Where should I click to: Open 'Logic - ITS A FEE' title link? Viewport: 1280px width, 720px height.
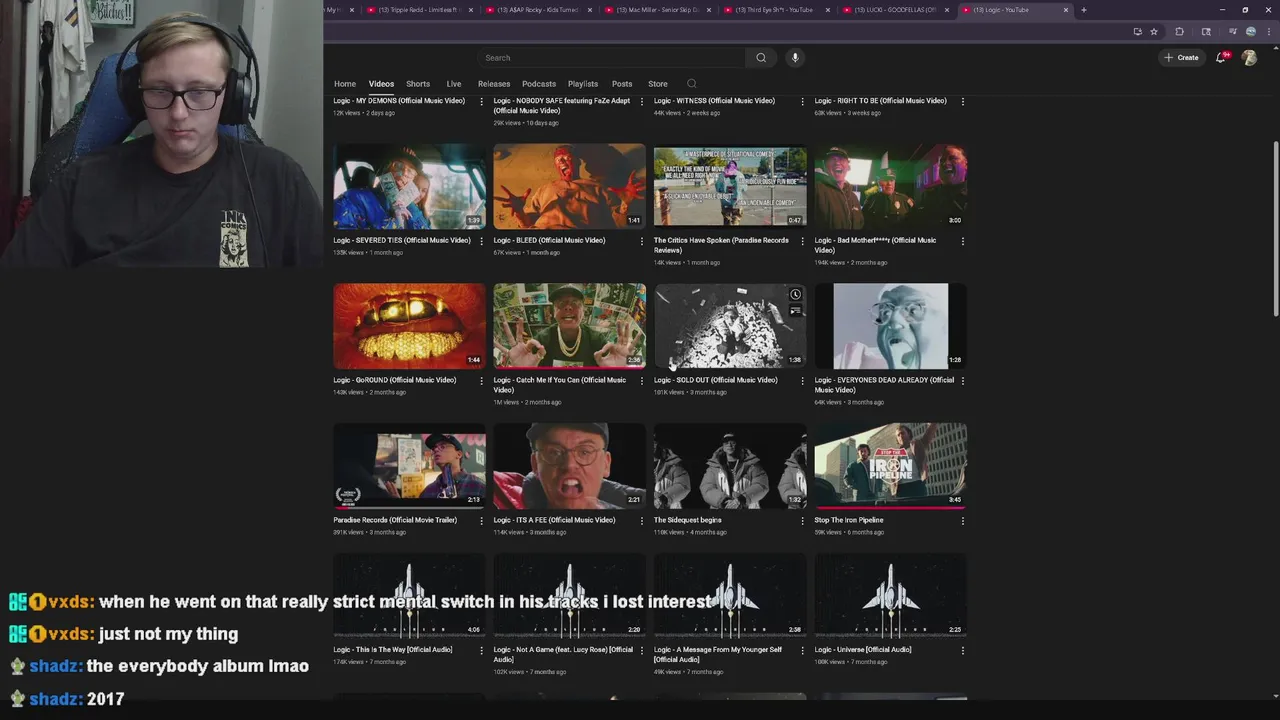pyautogui.click(x=554, y=520)
